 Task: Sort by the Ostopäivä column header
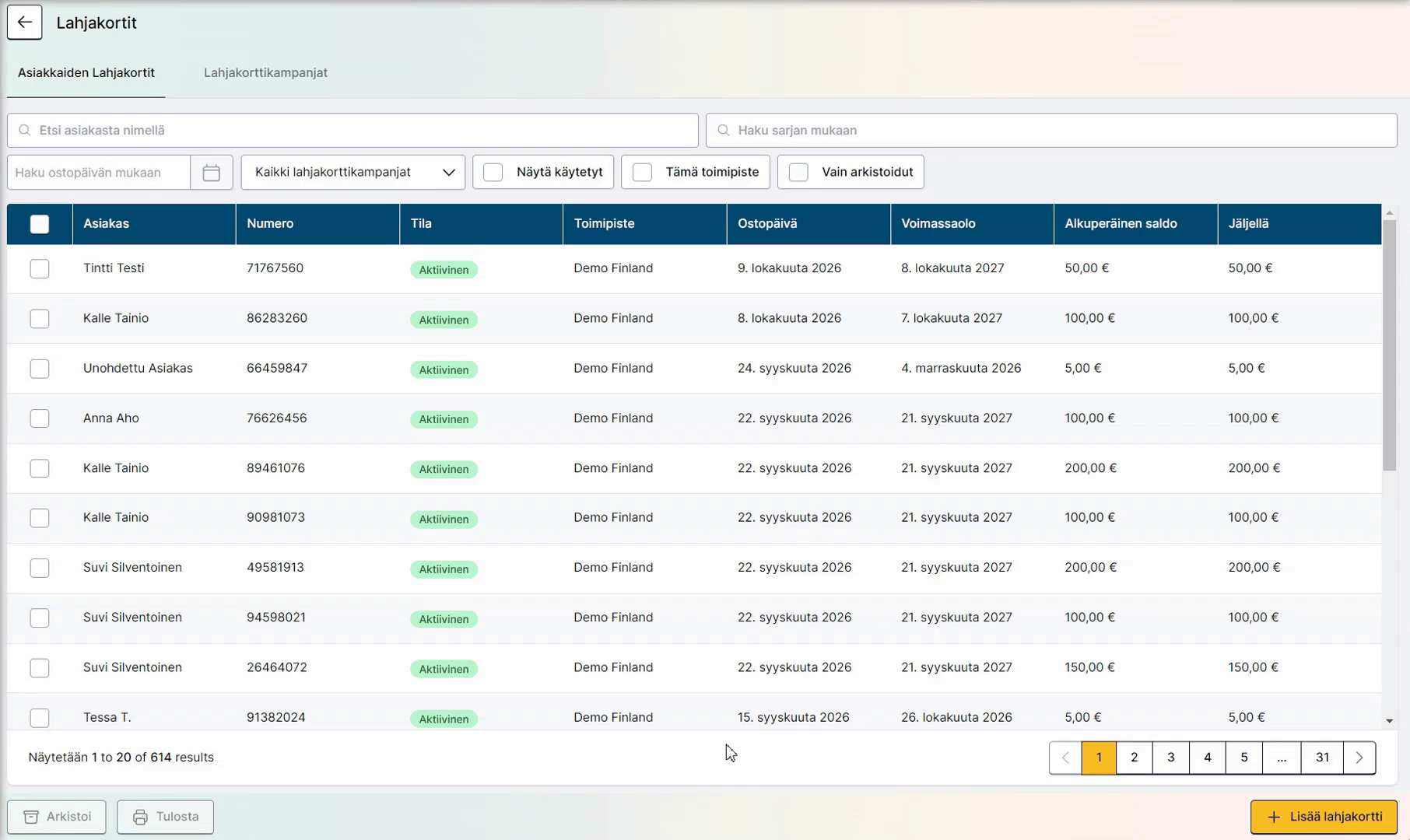[767, 223]
